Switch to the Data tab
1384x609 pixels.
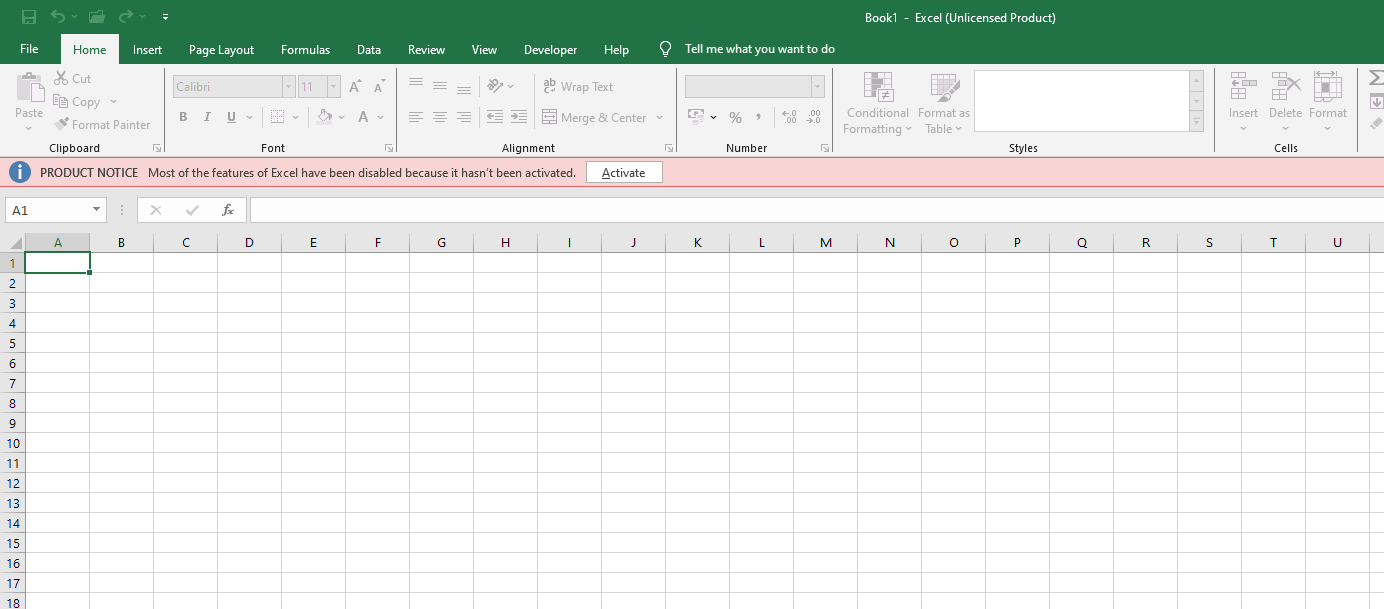click(369, 49)
